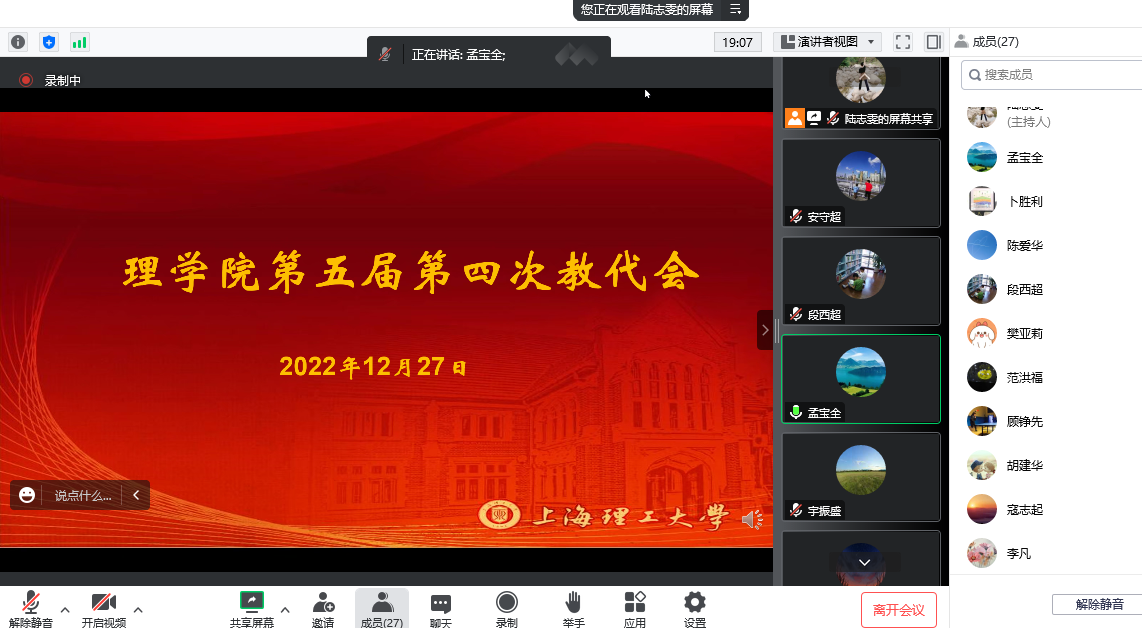Viewport: 1142px width, 628px height.
Task: Open the 演讲者视图 view dropdown
Action: click(828, 42)
